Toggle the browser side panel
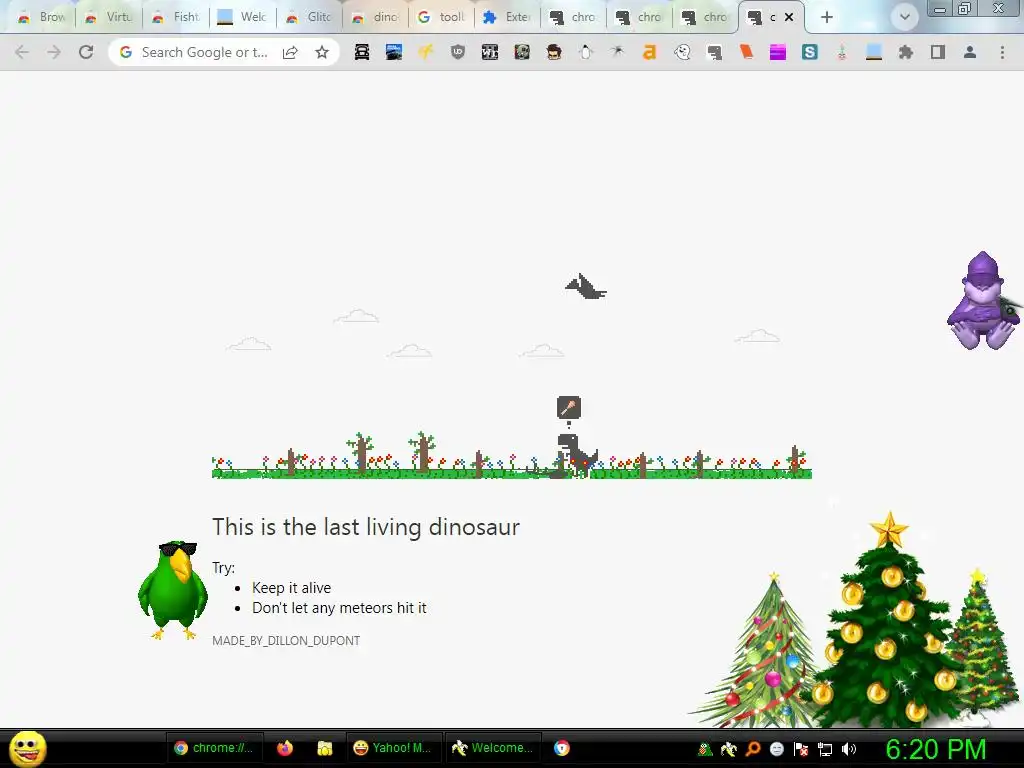 tap(938, 52)
